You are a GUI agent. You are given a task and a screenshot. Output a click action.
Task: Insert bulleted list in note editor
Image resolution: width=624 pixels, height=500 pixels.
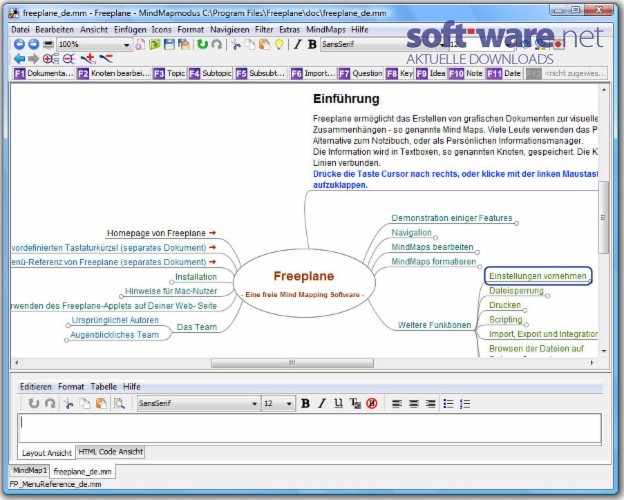point(448,404)
